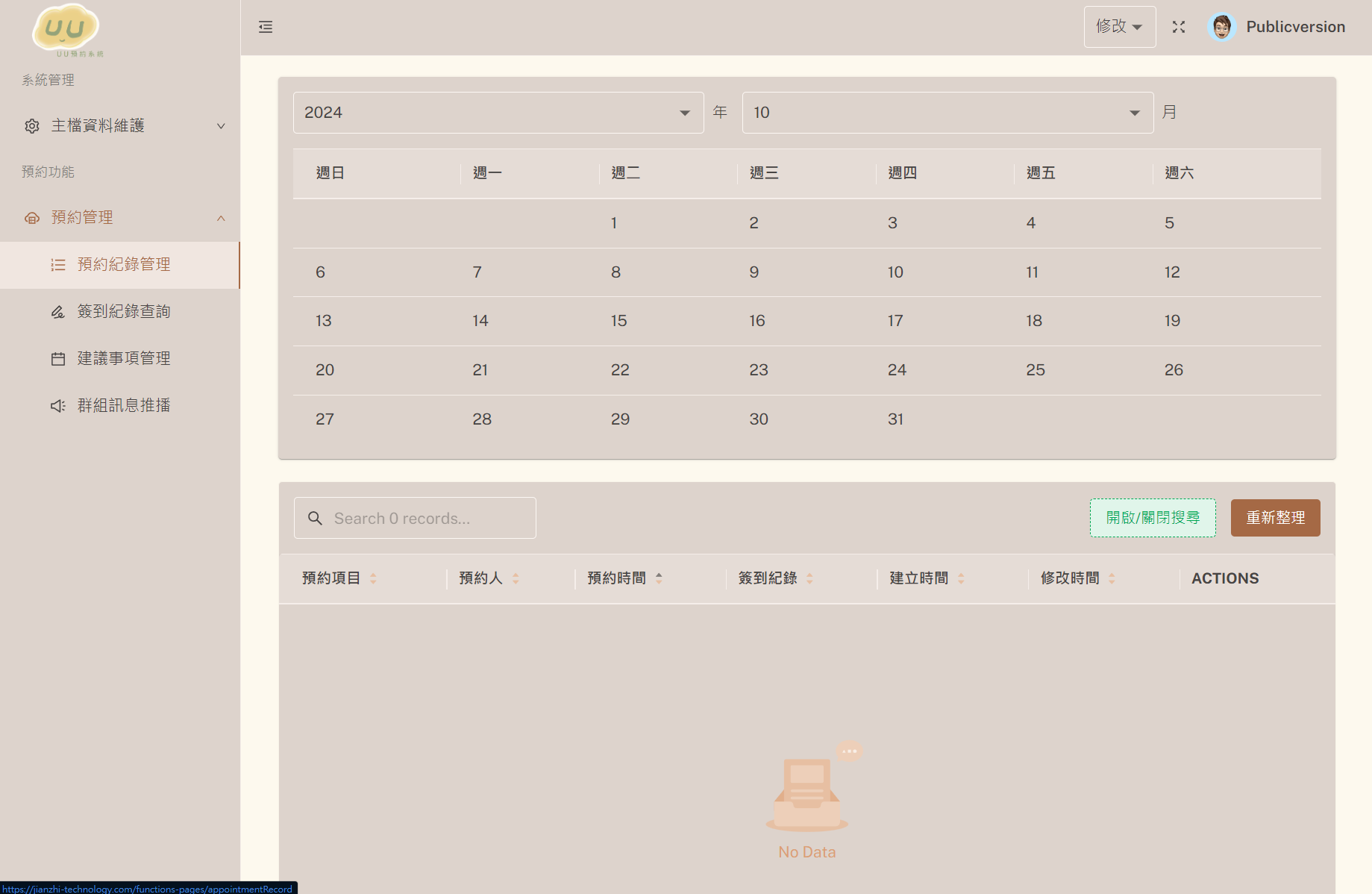
Task: Click the 簽到紀錄查詢 pen icon
Action: (x=58, y=311)
